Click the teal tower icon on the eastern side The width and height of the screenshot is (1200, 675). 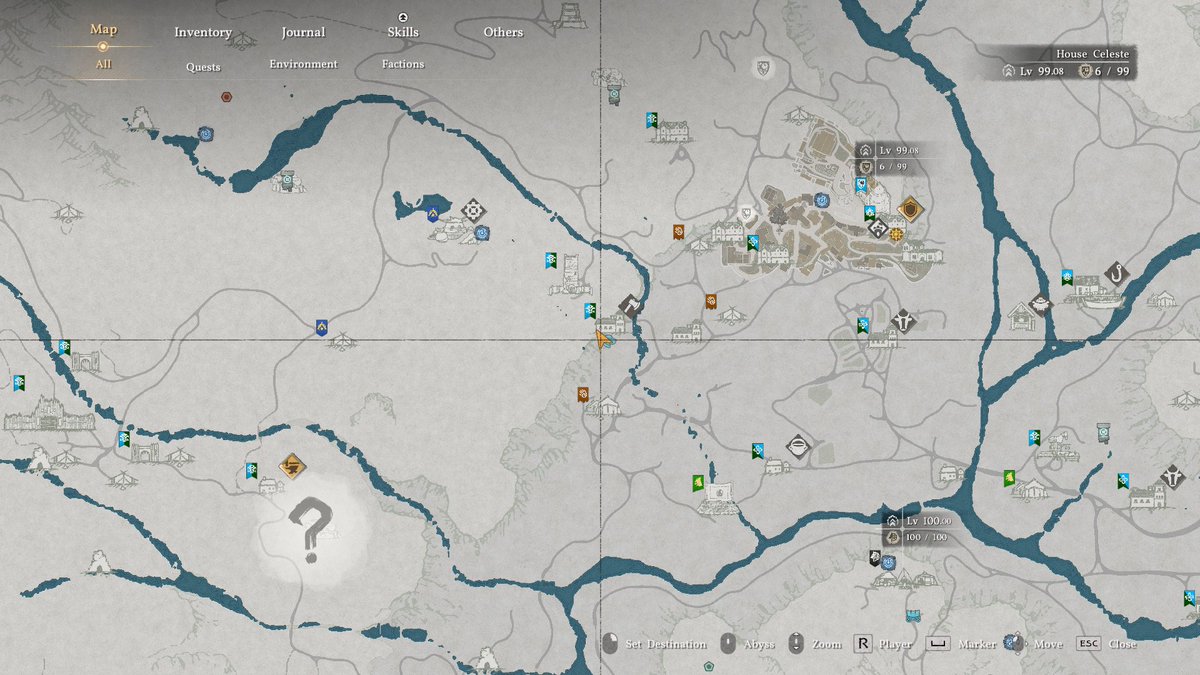[1103, 433]
